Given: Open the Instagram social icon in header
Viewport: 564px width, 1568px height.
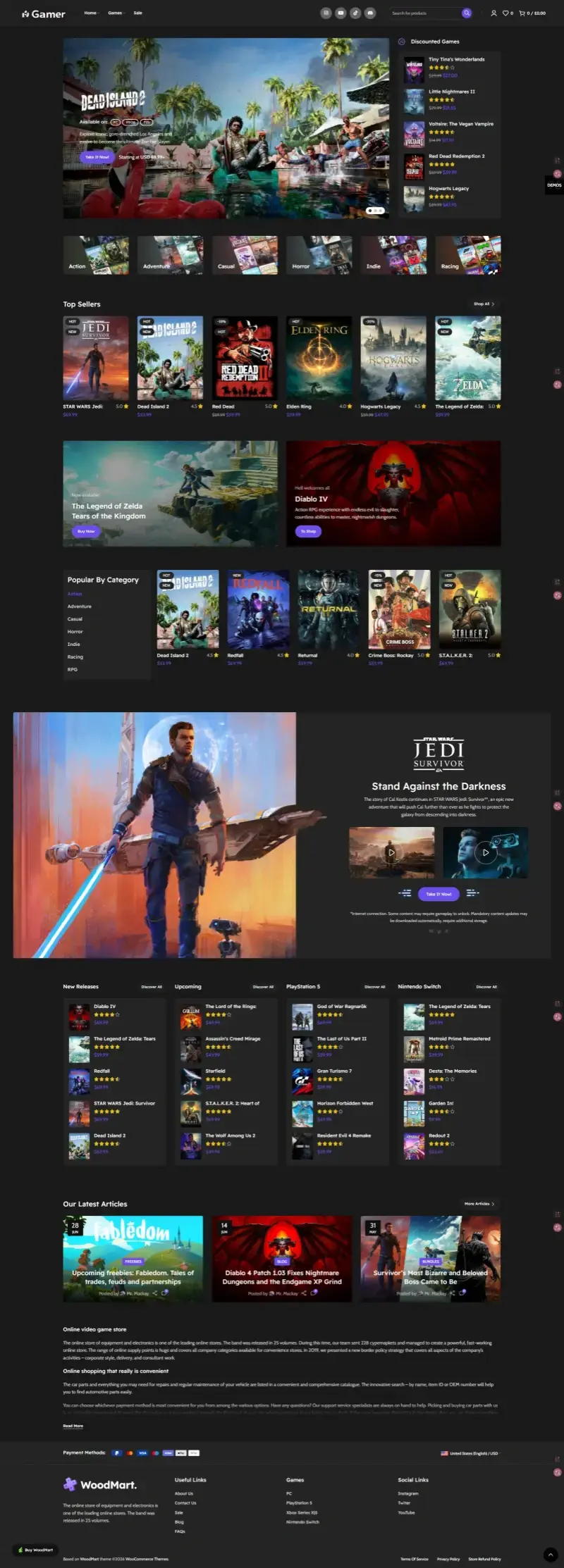Looking at the screenshot, I should (x=326, y=13).
